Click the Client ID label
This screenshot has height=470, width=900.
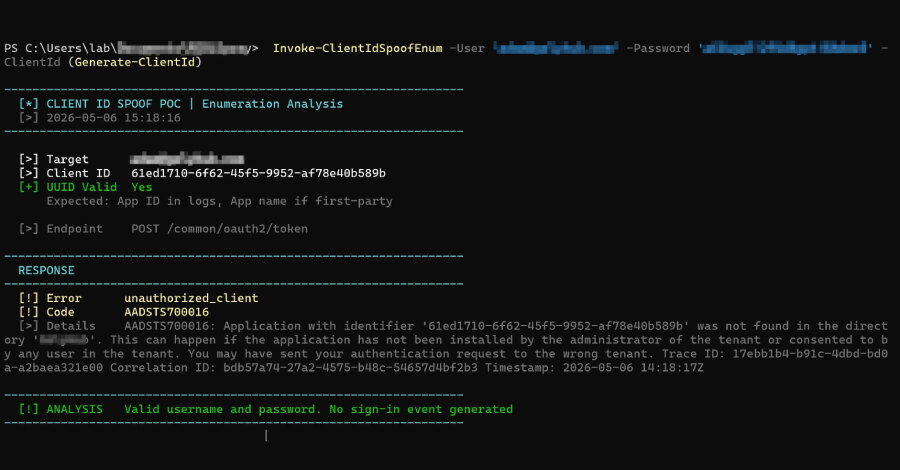(x=78, y=173)
